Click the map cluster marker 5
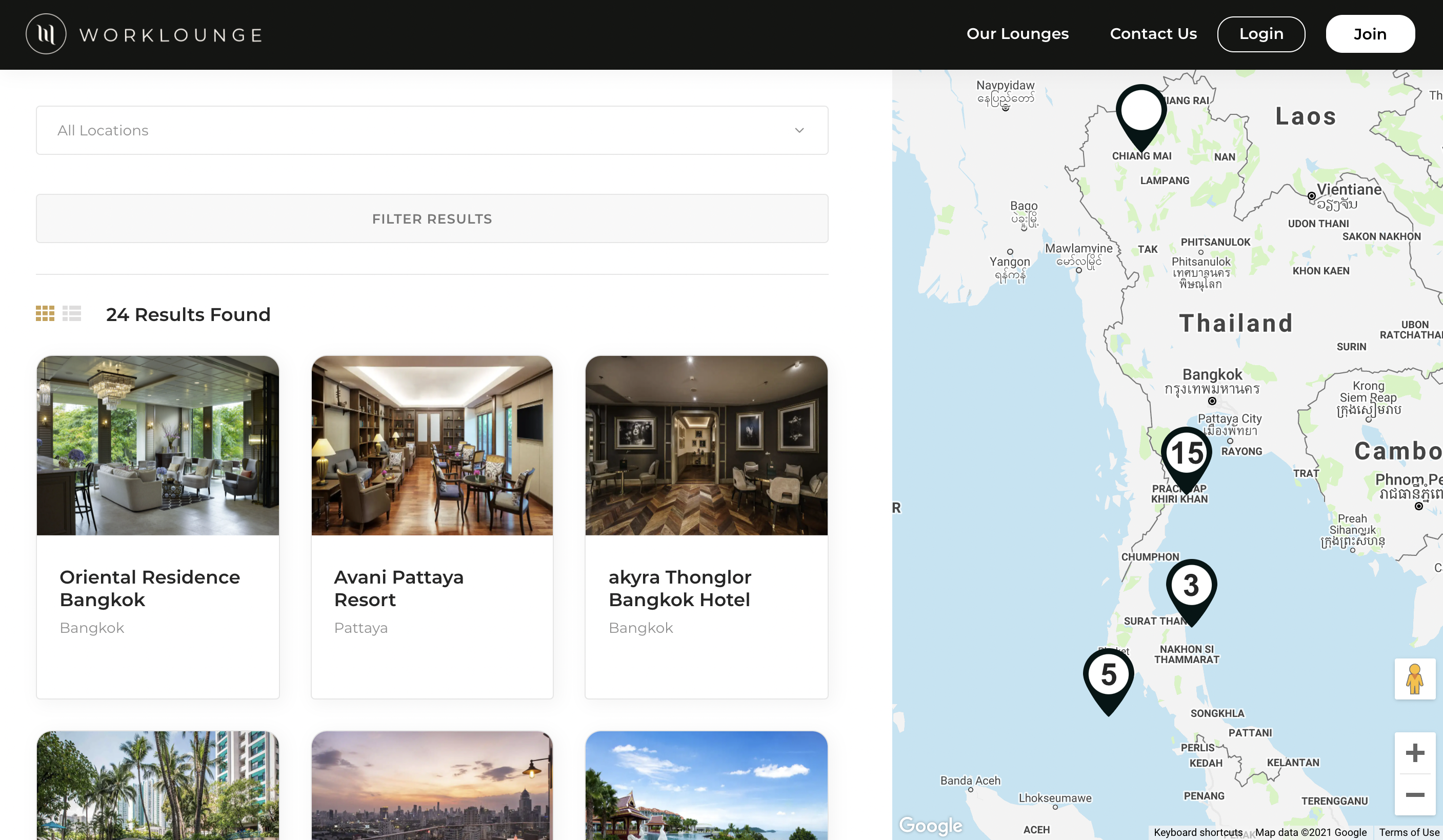The height and width of the screenshot is (840, 1443). point(1109,682)
